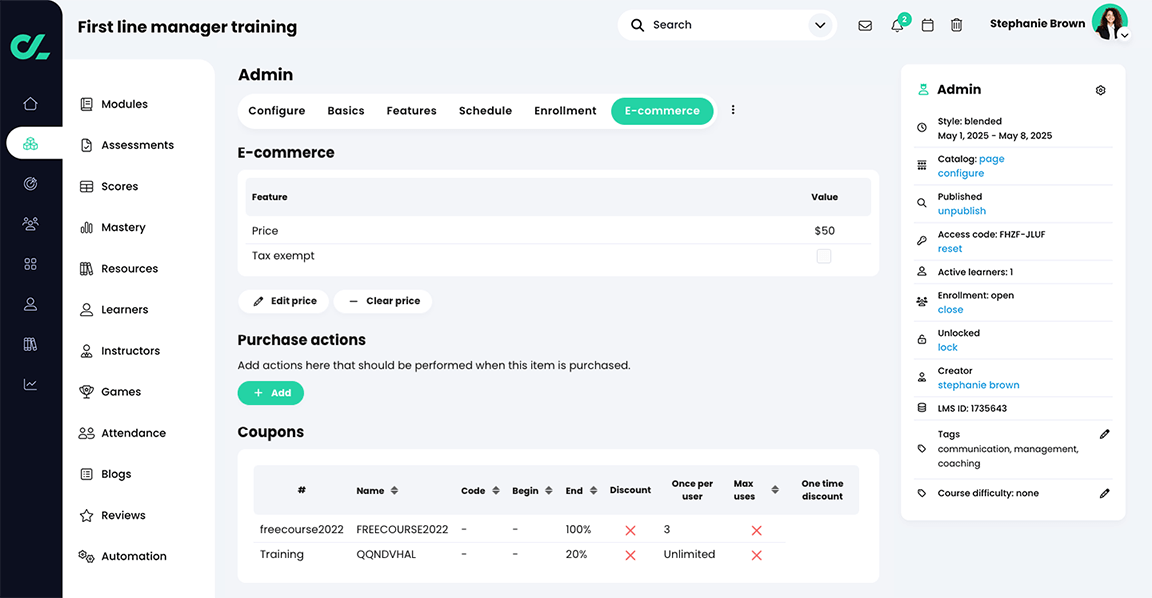Go to home icon in left rail
Viewport: 1152px width, 598px height.
pos(30,103)
